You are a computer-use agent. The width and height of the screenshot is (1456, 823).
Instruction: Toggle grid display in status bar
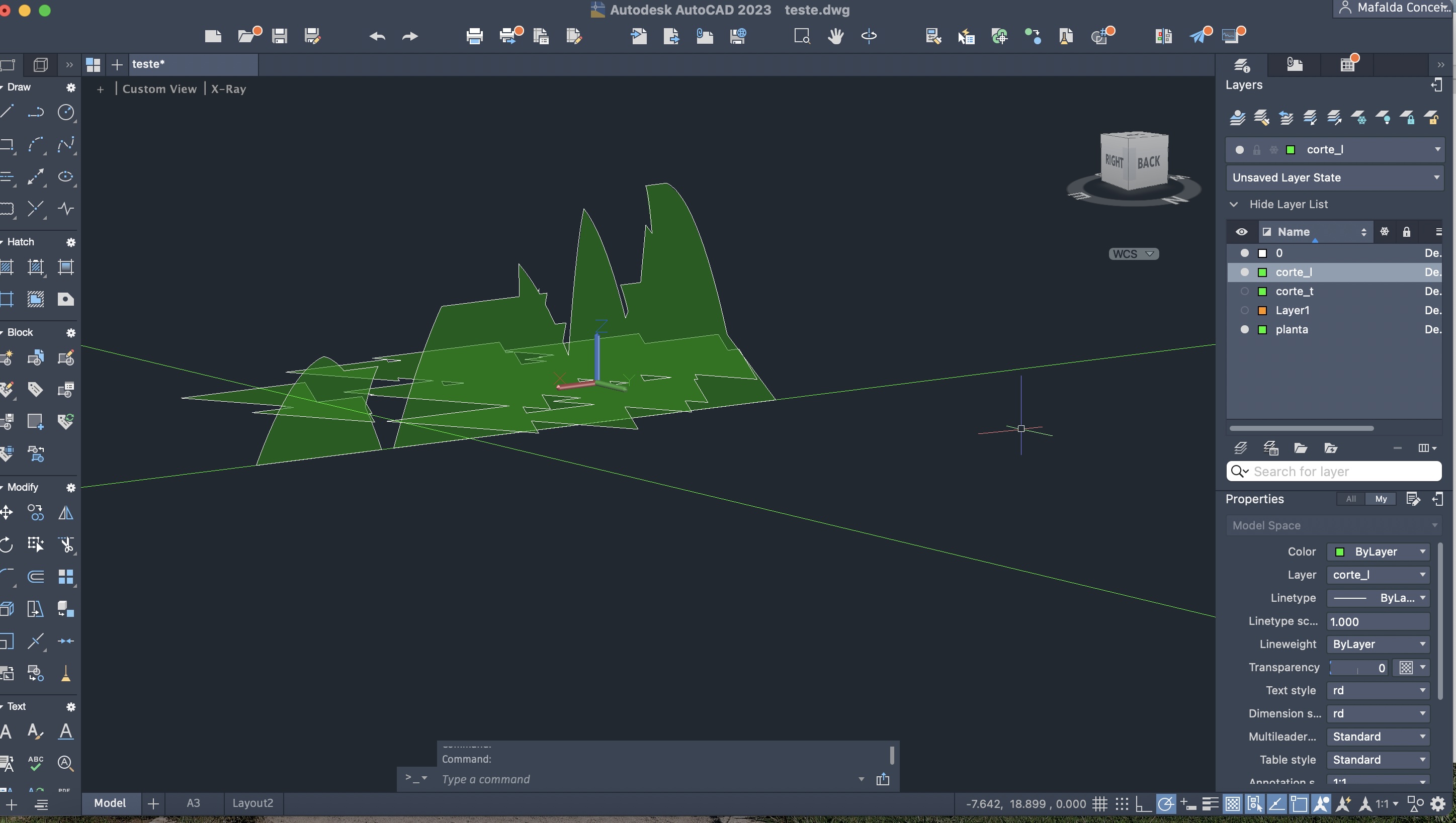[x=1099, y=803]
